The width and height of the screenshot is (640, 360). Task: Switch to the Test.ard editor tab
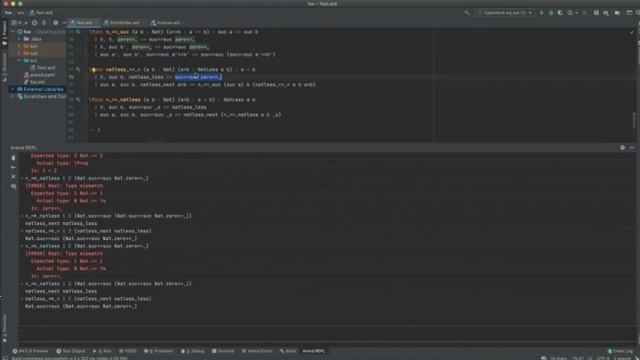click(84, 23)
